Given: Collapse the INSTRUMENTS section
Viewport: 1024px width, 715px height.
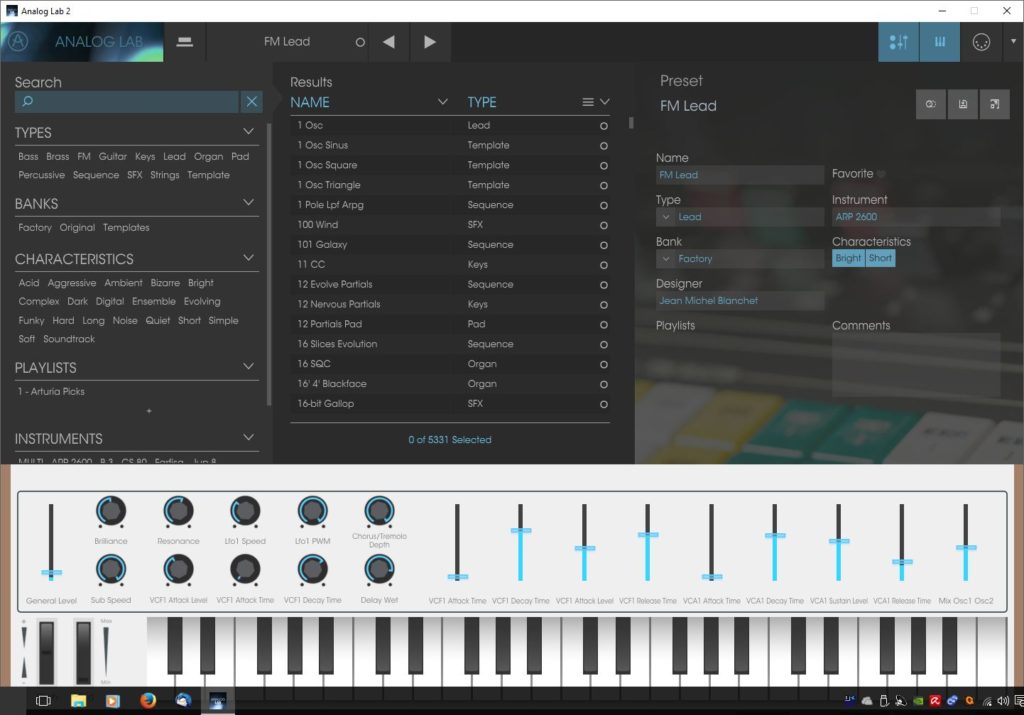Looking at the screenshot, I should click(x=248, y=437).
